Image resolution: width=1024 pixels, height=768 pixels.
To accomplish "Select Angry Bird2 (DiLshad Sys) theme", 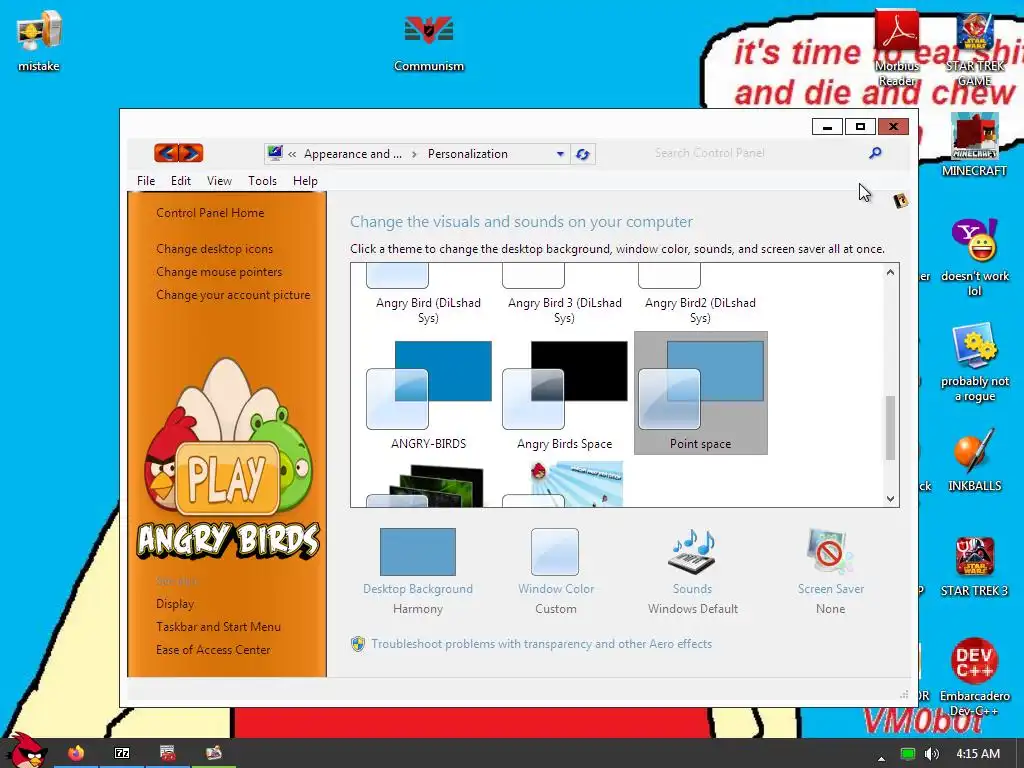I will pos(700,295).
